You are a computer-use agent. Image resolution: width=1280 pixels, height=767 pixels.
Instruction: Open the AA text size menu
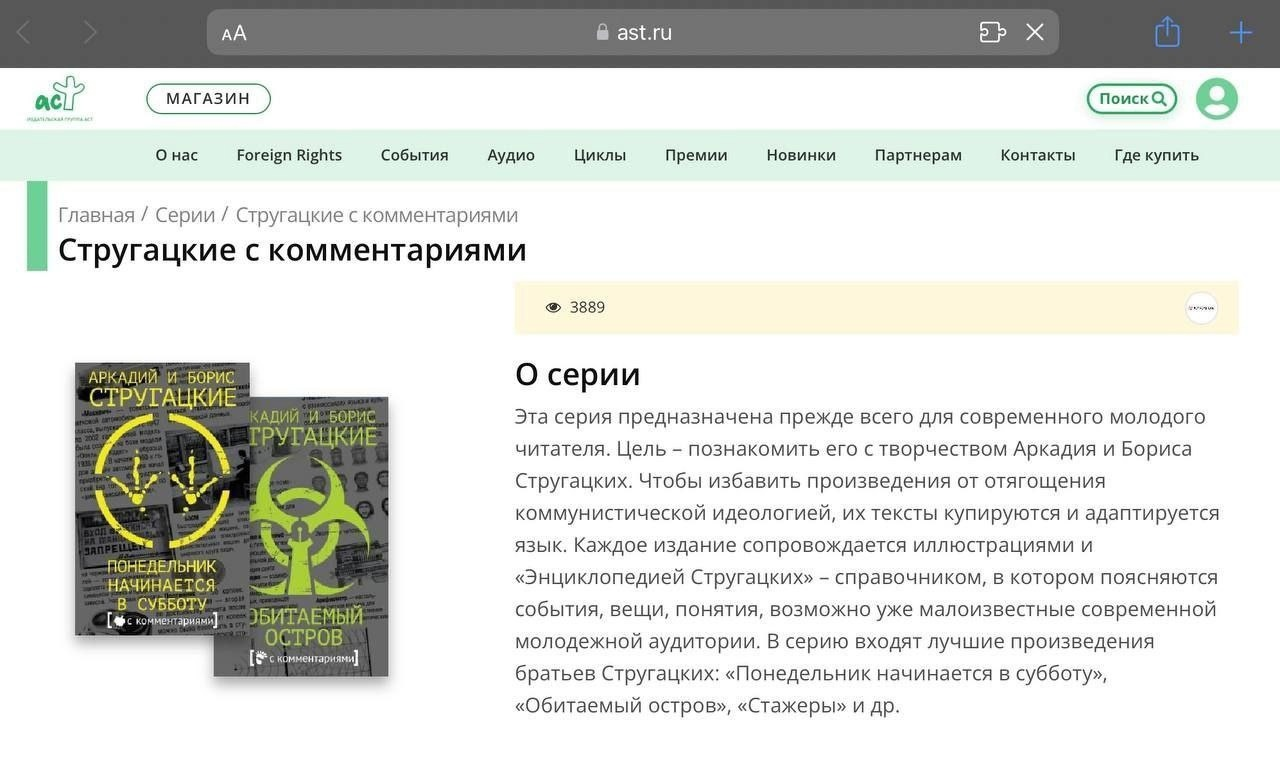click(x=234, y=33)
